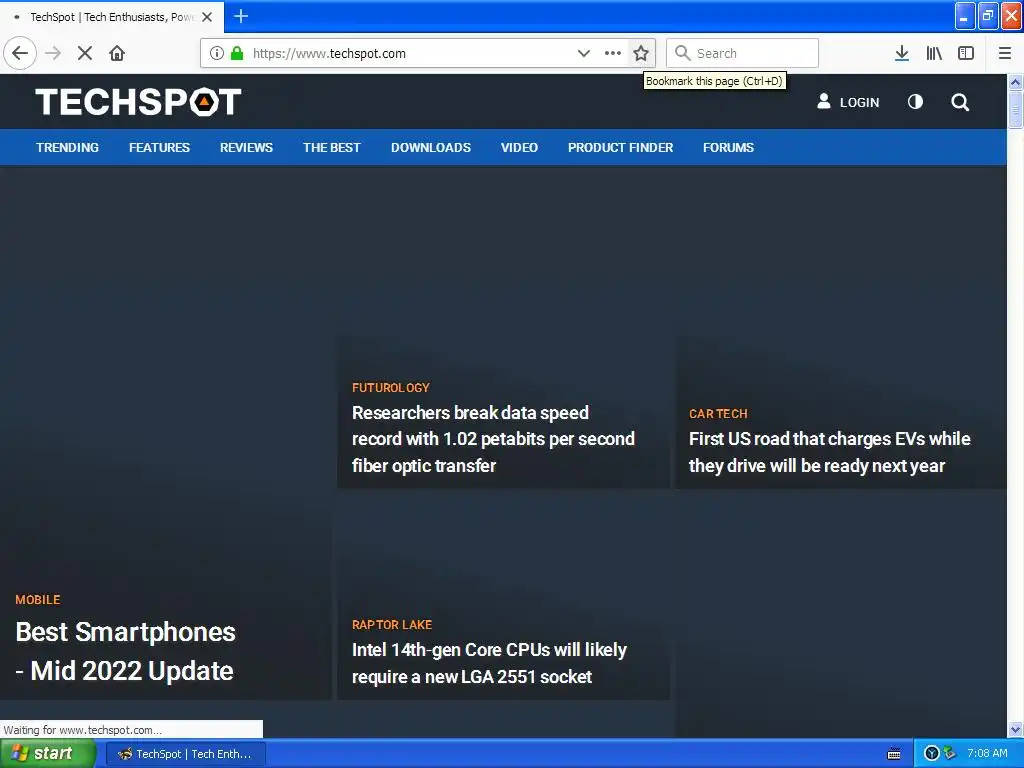Click the scrollbar down arrow
The image size is (1024, 768).
[1016, 729]
